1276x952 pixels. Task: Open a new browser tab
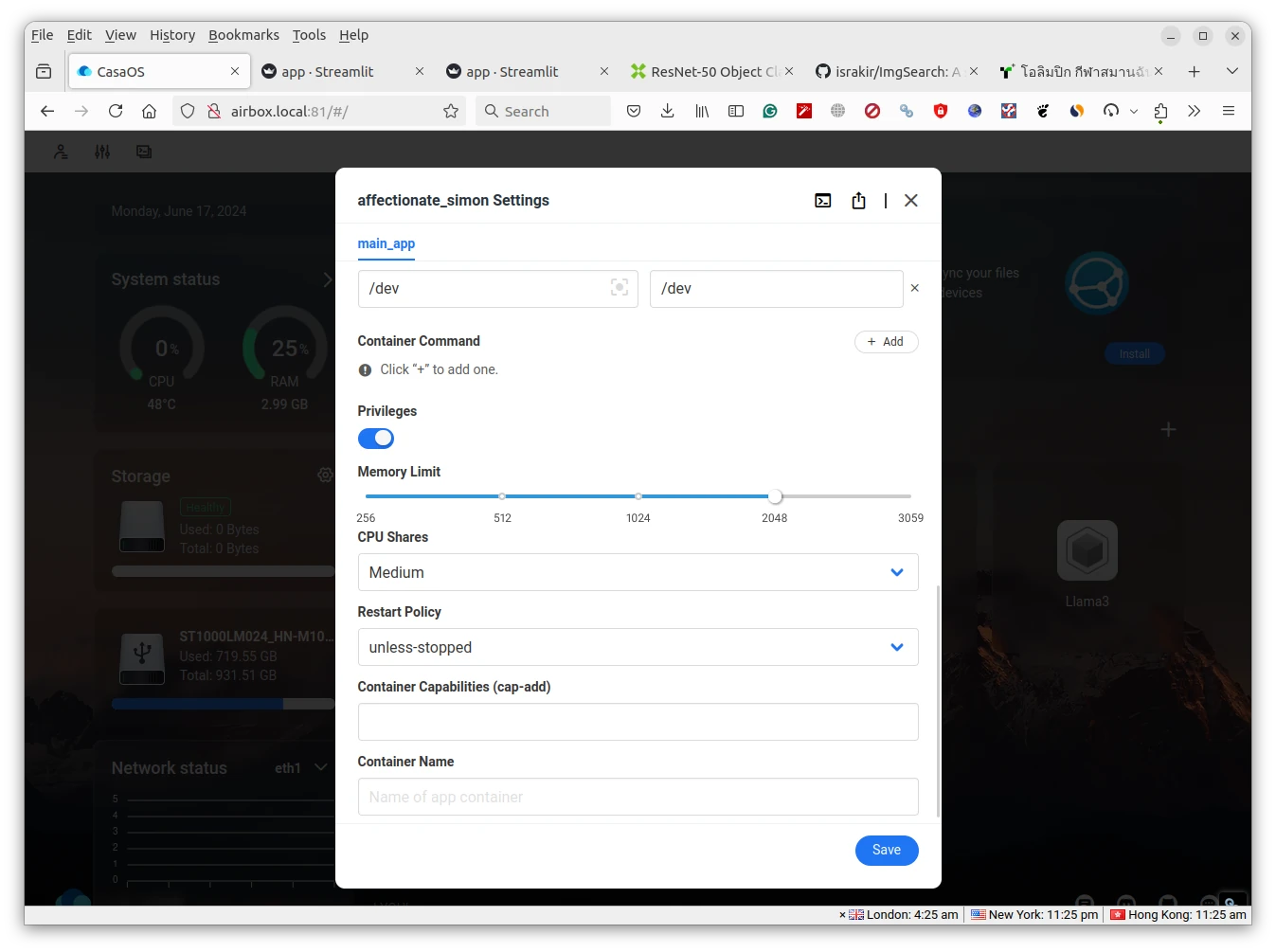point(1194,72)
